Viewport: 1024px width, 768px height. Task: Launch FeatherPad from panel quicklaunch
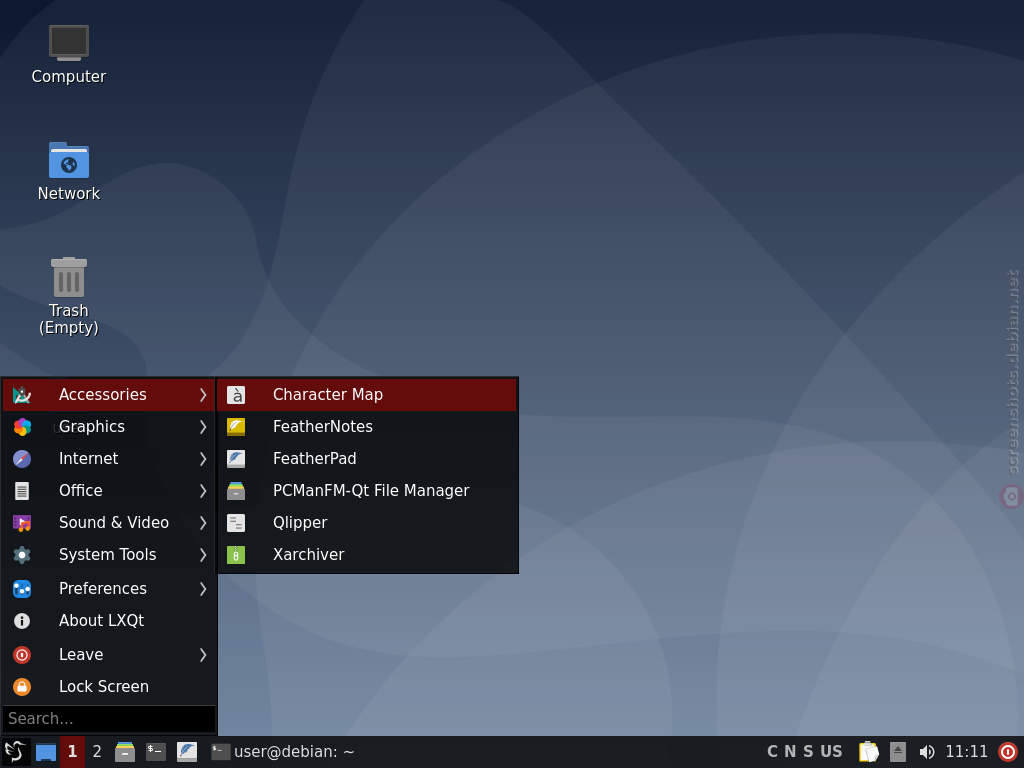[187, 752]
